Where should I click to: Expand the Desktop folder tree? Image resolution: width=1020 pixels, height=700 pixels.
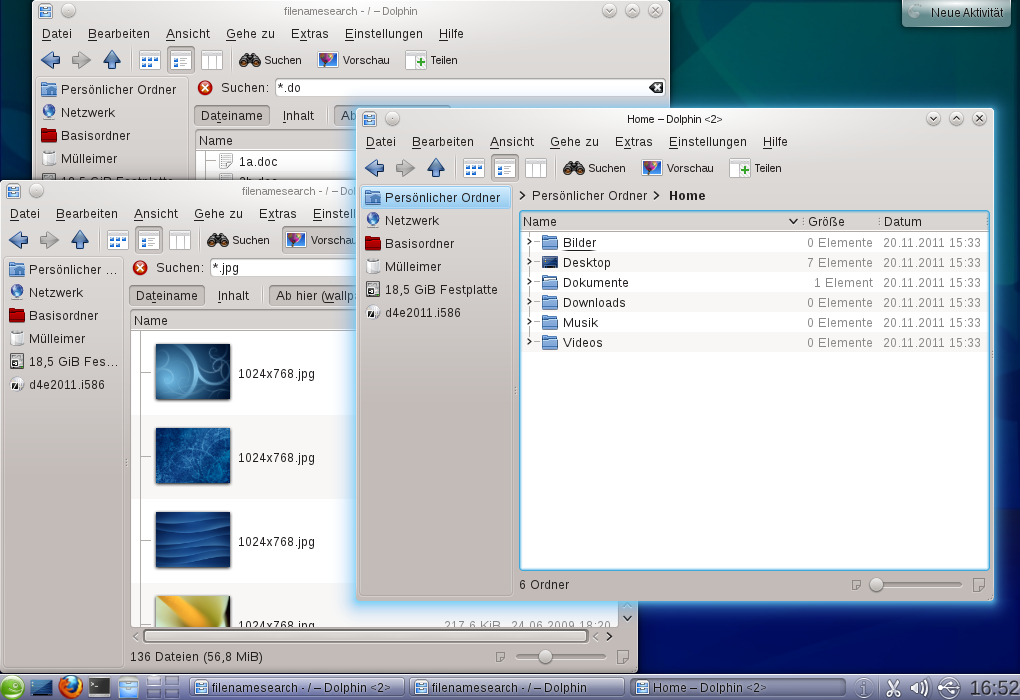tap(530, 262)
